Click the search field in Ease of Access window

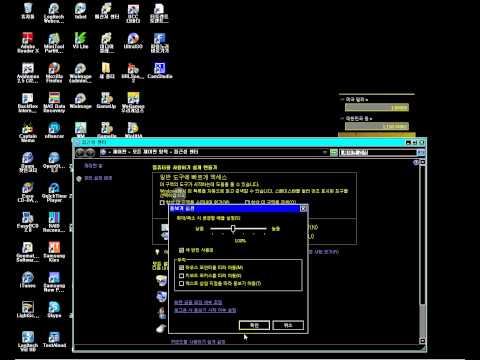[x=378, y=152]
